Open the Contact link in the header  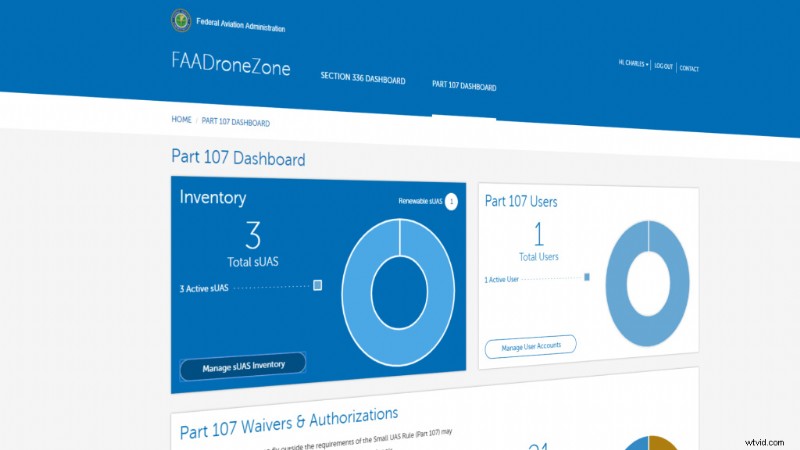[689, 68]
